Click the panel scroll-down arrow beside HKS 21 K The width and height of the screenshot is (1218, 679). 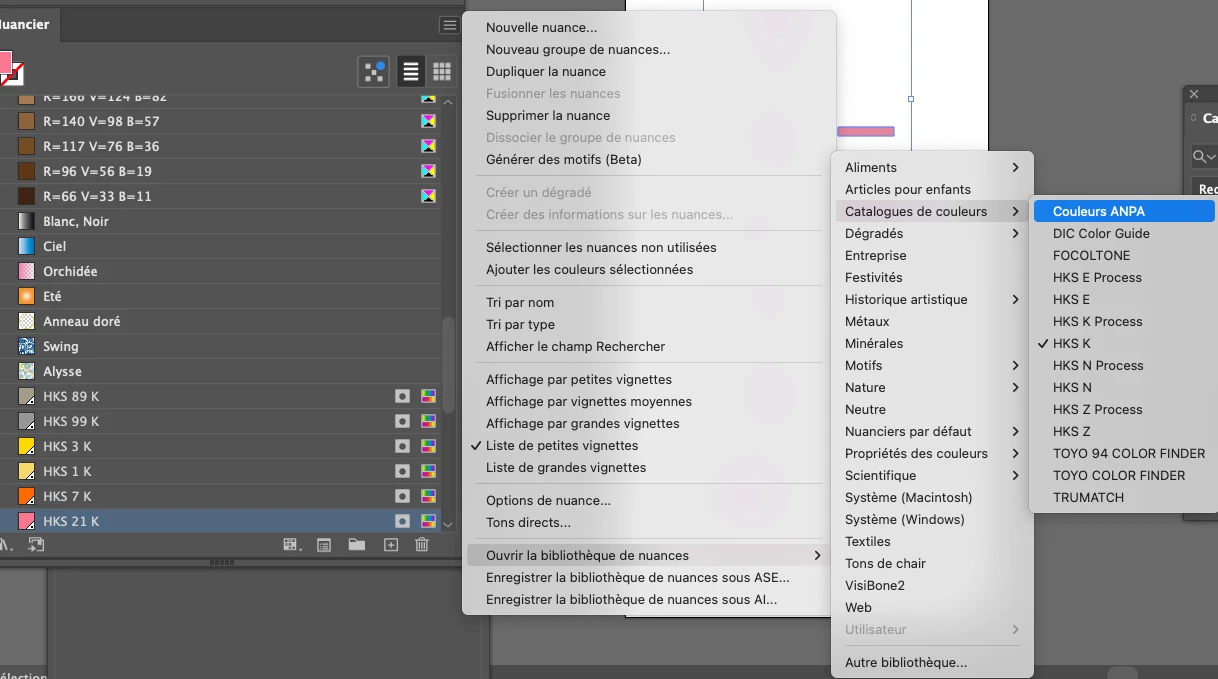(448, 523)
